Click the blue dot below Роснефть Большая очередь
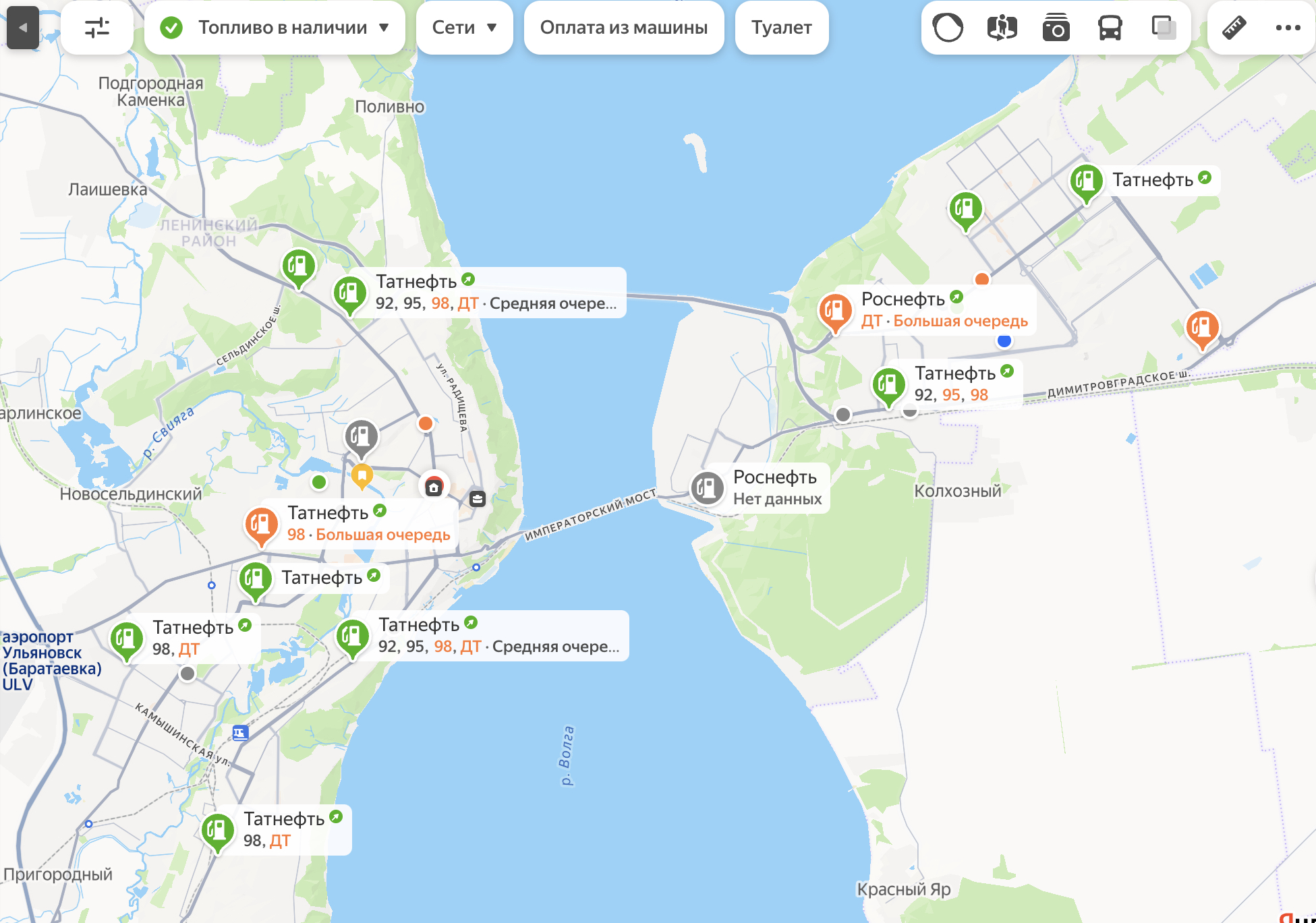The image size is (1316, 923). 1004,340
